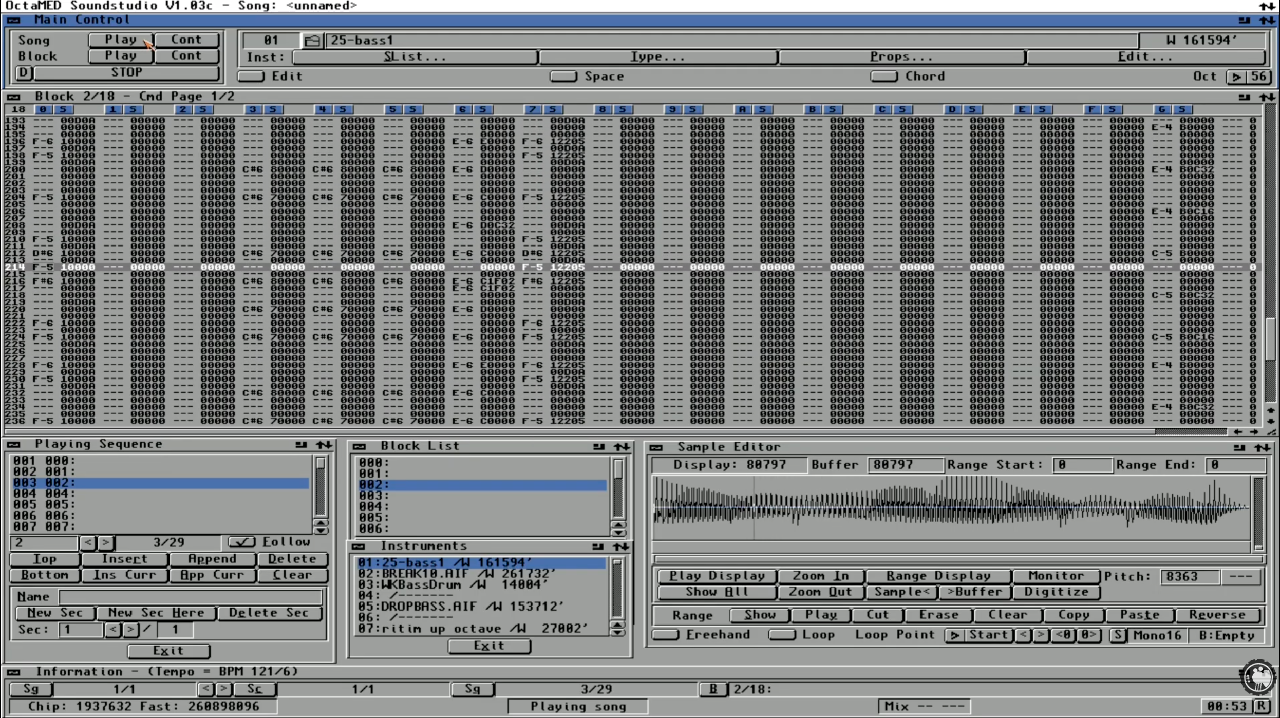Toggle the Chord checkbox
The width and height of the screenshot is (1280, 718).
[884, 77]
